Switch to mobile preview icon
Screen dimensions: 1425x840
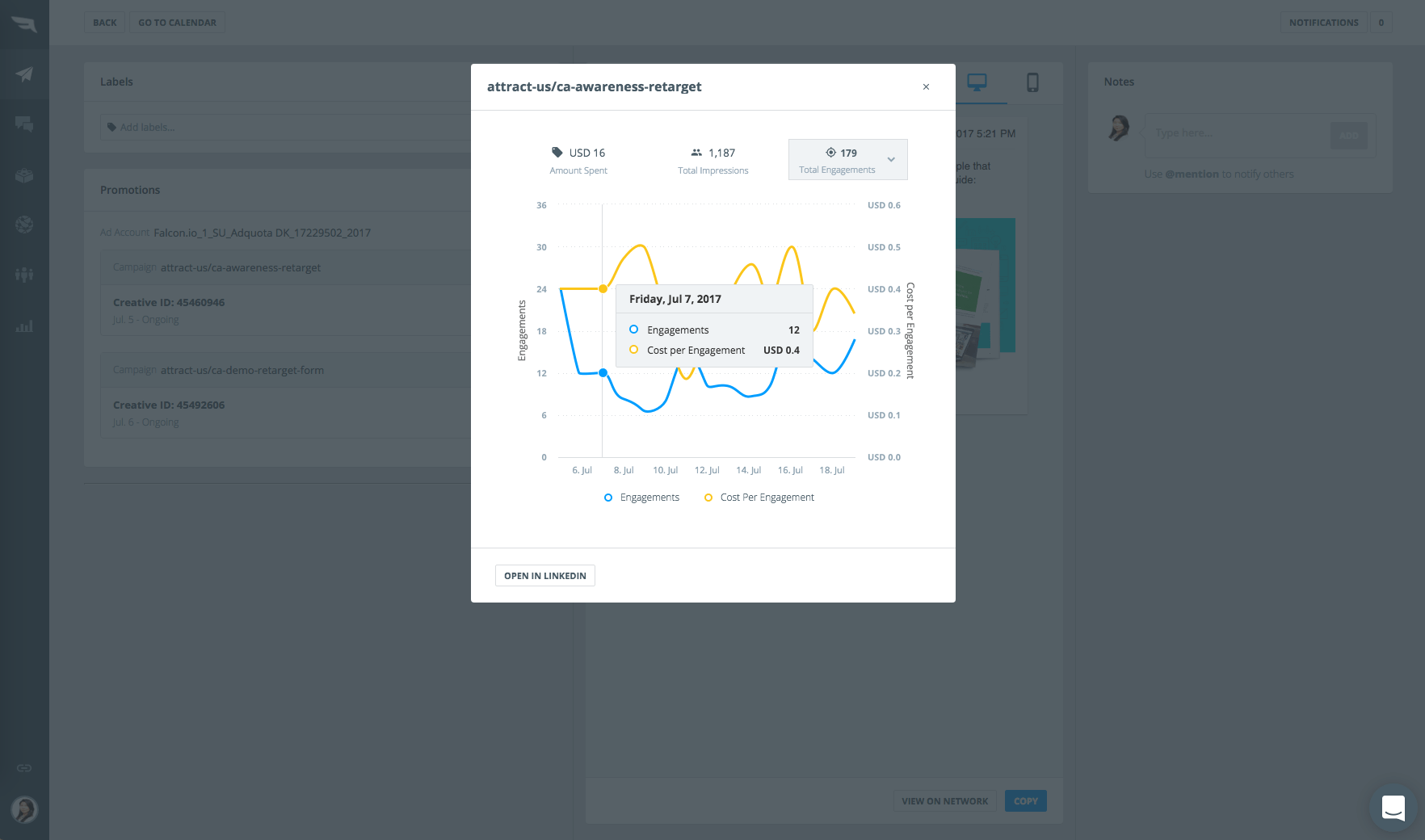[1032, 82]
